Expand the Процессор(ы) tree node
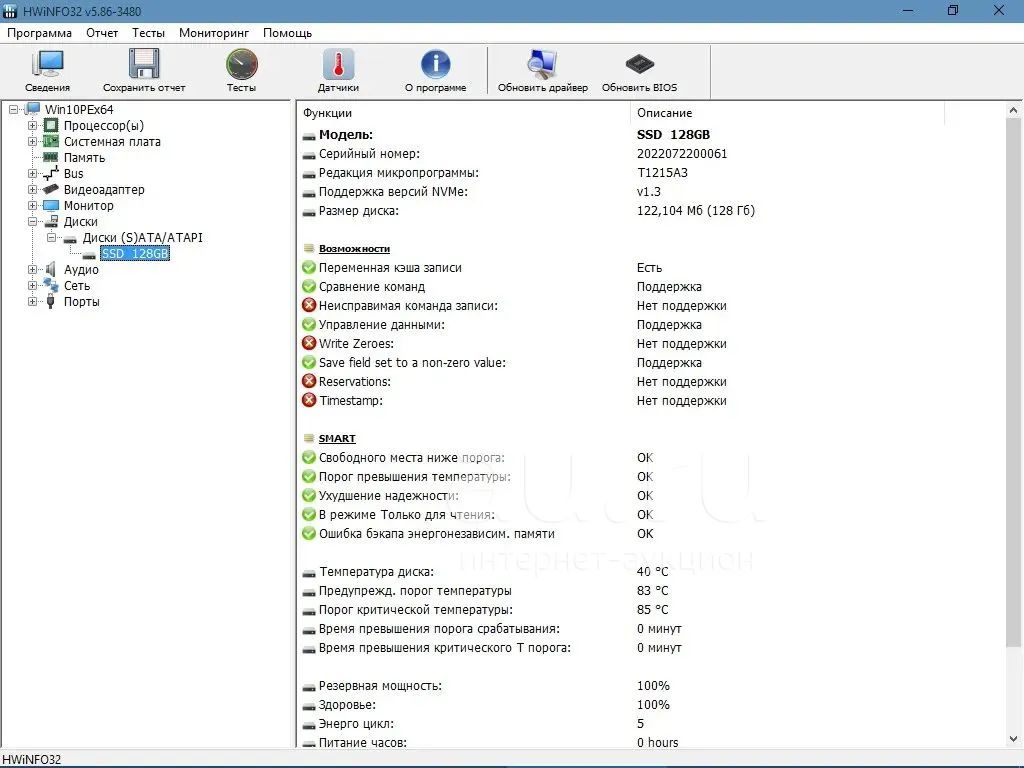Image resolution: width=1024 pixels, height=768 pixels. click(x=32, y=125)
